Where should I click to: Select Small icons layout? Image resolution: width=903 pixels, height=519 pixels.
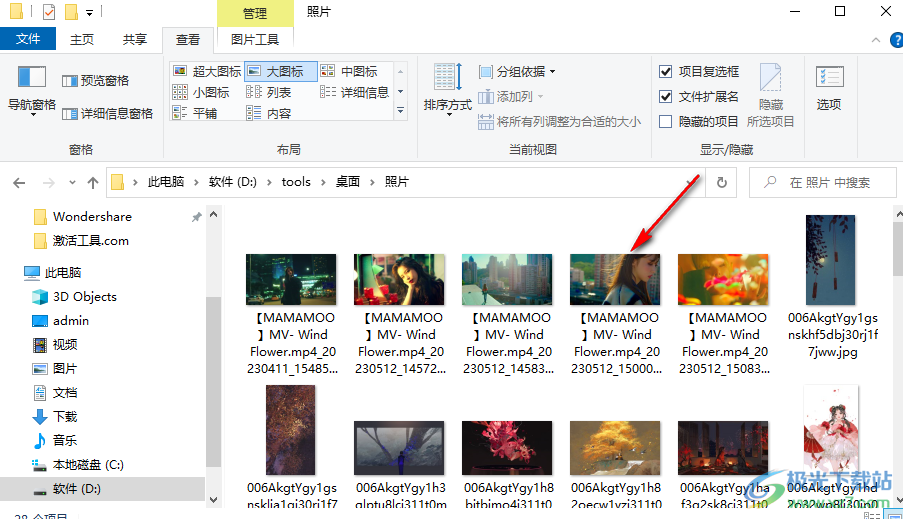201,92
